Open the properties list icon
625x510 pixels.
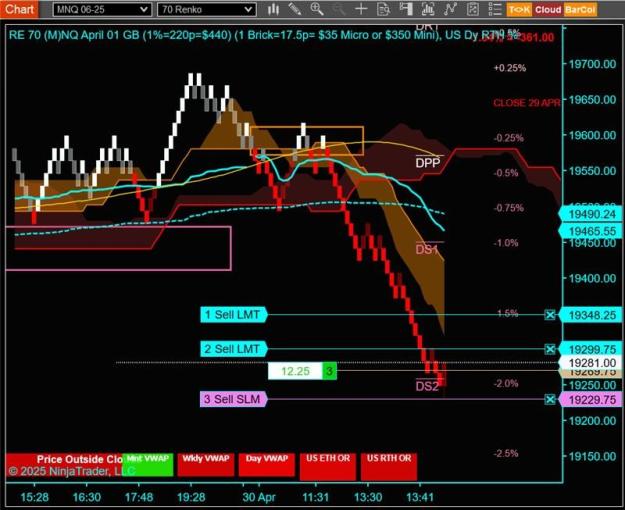495,9
